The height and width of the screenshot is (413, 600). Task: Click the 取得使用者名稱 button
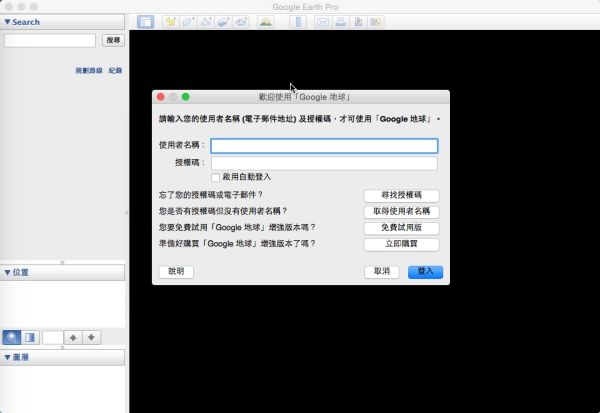(x=401, y=211)
